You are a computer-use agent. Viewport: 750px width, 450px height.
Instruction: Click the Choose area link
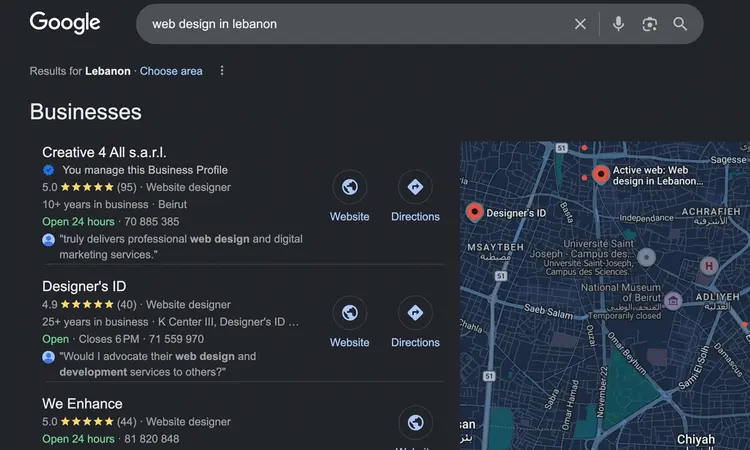point(171,71)
